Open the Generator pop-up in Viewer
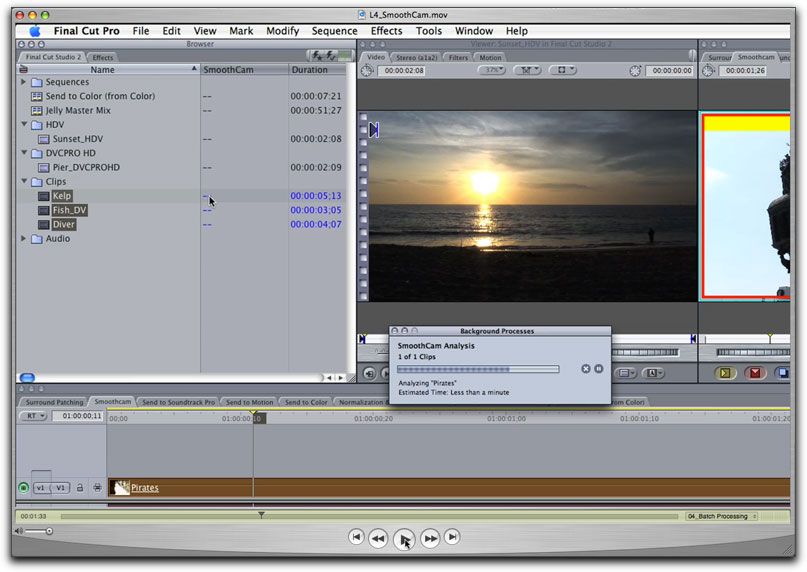This screenshot has width=807, height=572. (x=653, y=373)
